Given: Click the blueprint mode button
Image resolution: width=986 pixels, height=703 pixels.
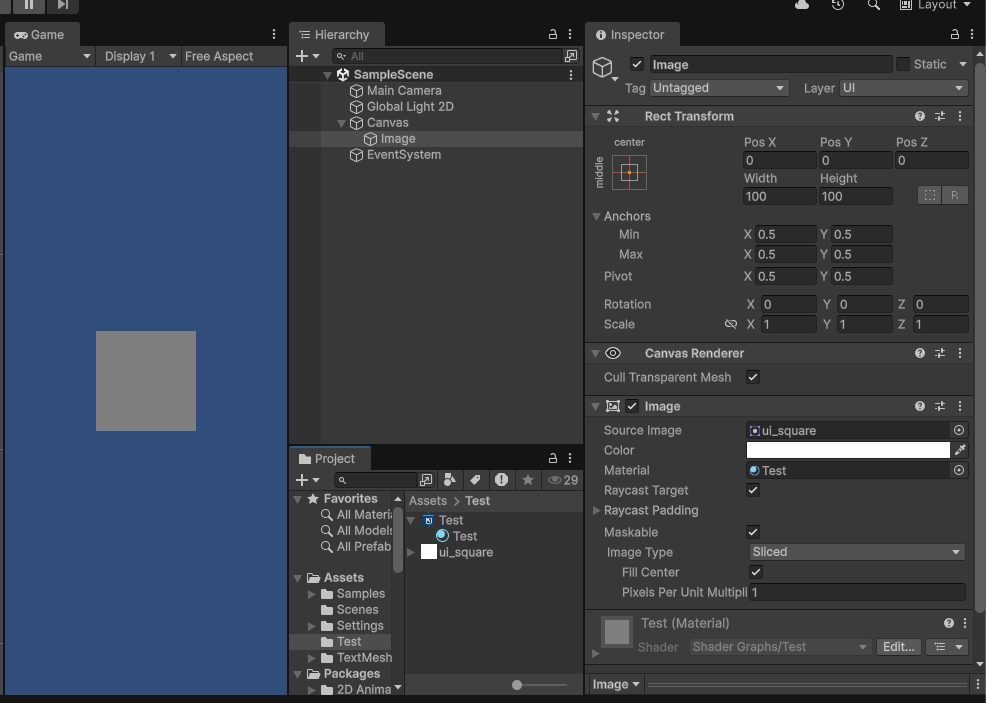Looking at the screenshot, I should 929,196.
